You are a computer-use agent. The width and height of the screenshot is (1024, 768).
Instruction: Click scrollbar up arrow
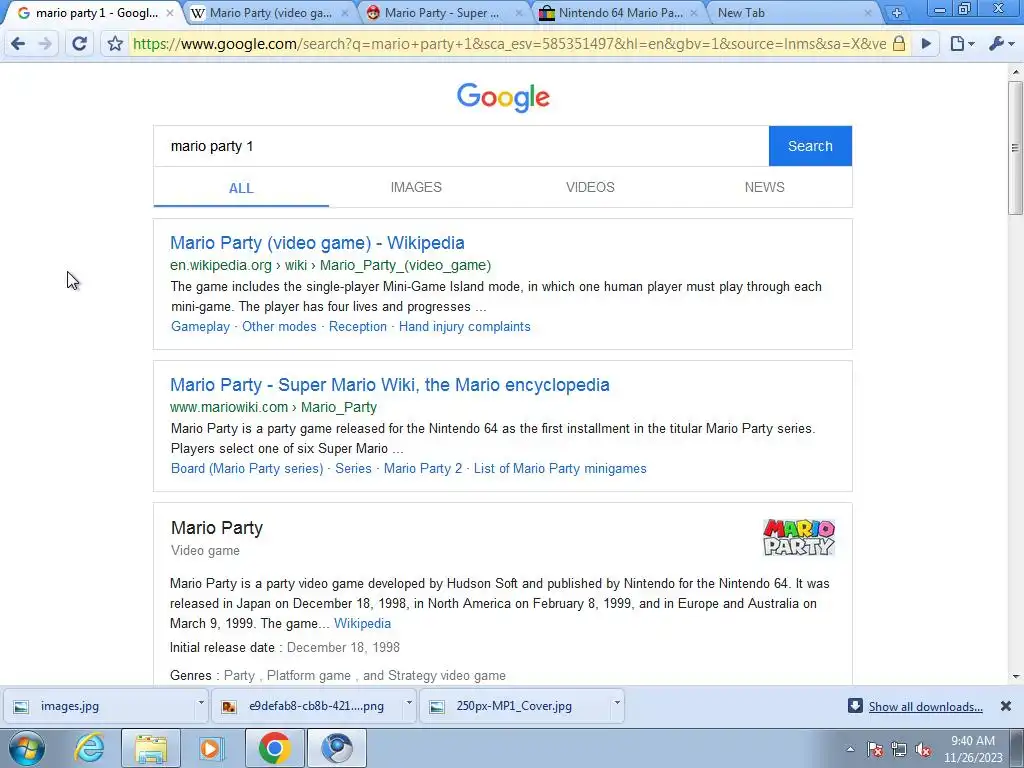1015,71
